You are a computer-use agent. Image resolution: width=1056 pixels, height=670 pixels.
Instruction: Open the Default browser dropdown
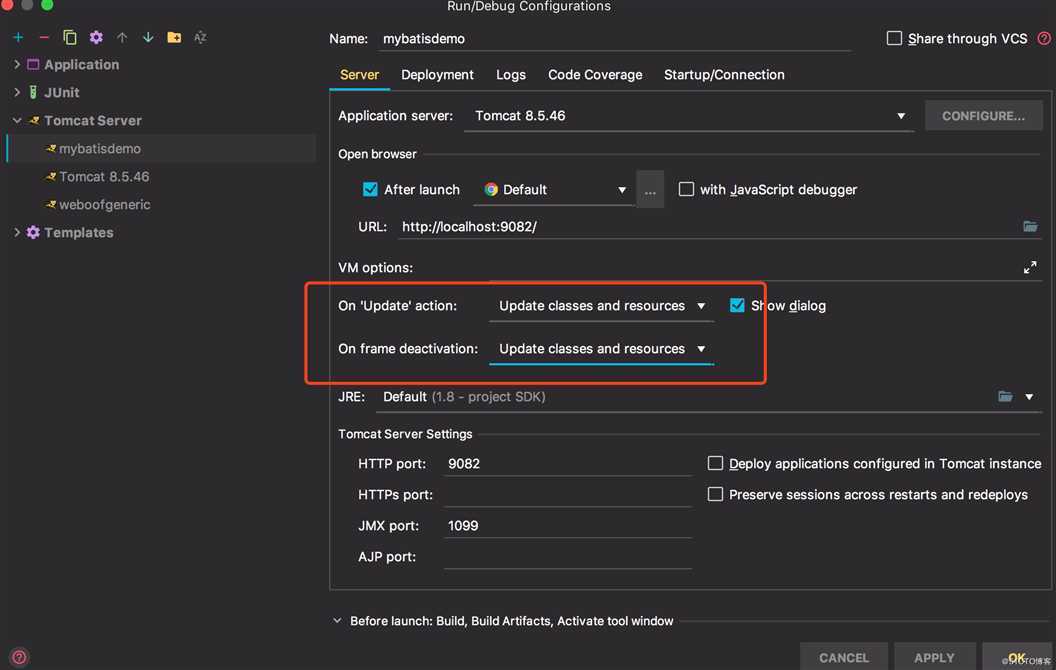click(x=554, y=190)
